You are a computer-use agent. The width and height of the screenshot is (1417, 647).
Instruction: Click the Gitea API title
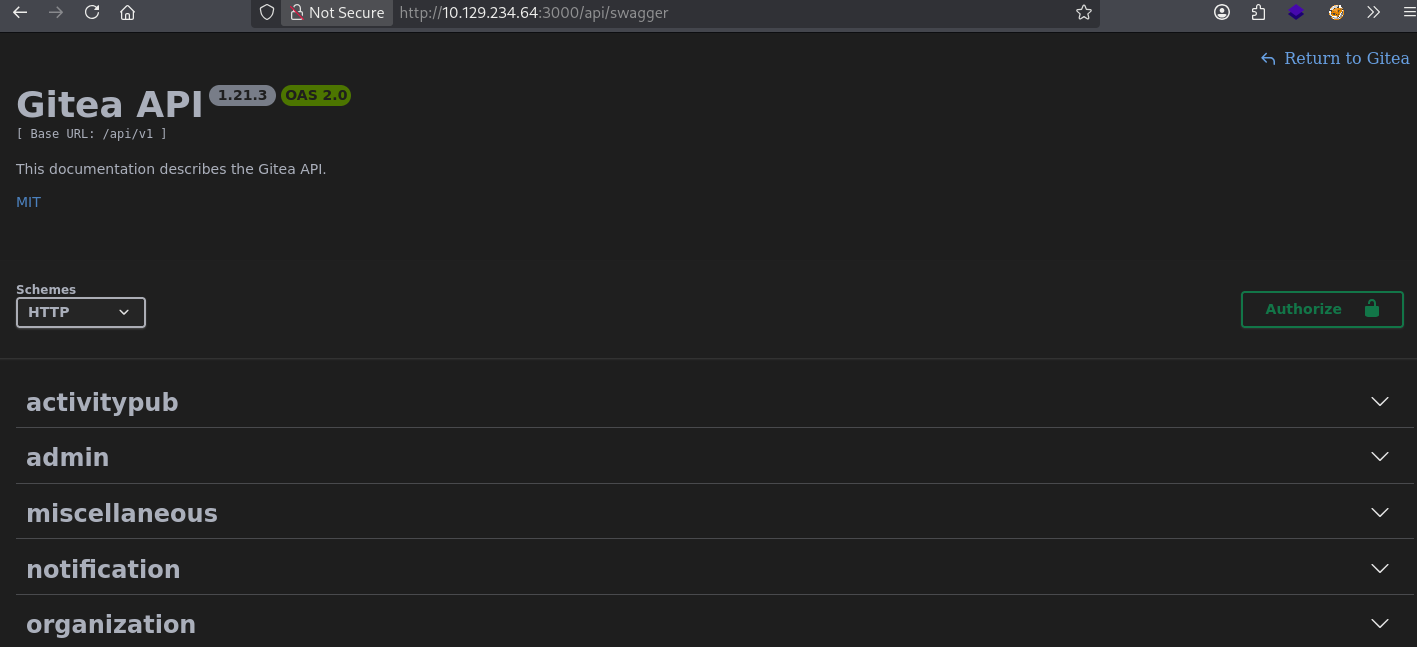(109, 104)
